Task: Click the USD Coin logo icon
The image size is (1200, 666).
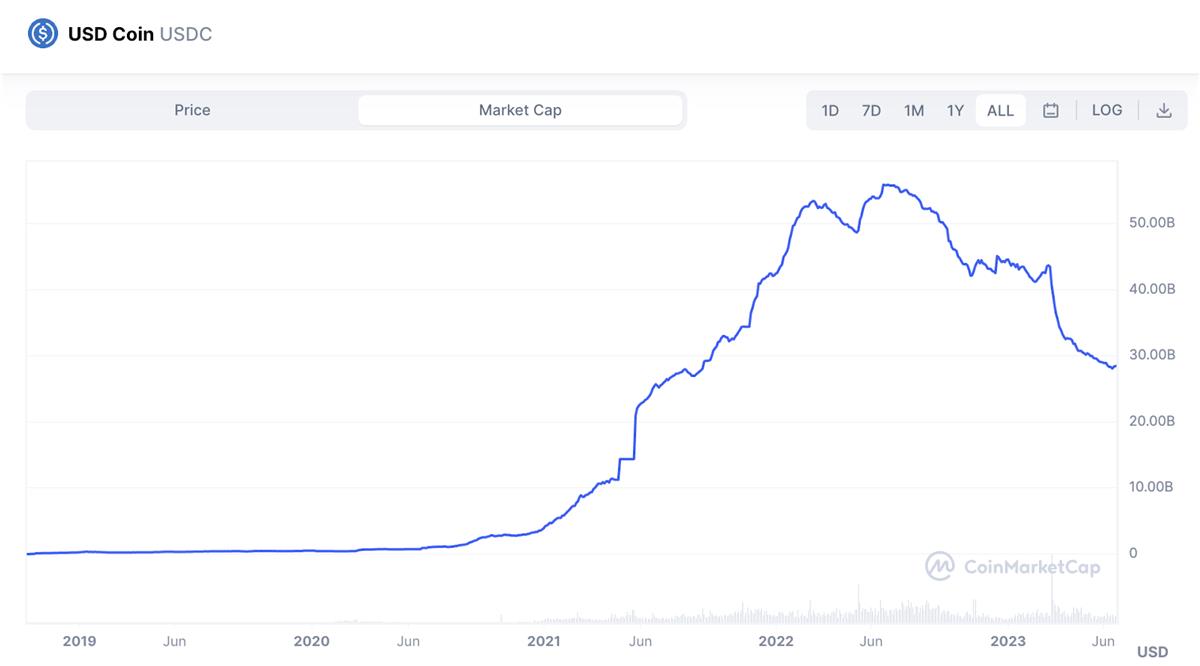Action: 43,34
